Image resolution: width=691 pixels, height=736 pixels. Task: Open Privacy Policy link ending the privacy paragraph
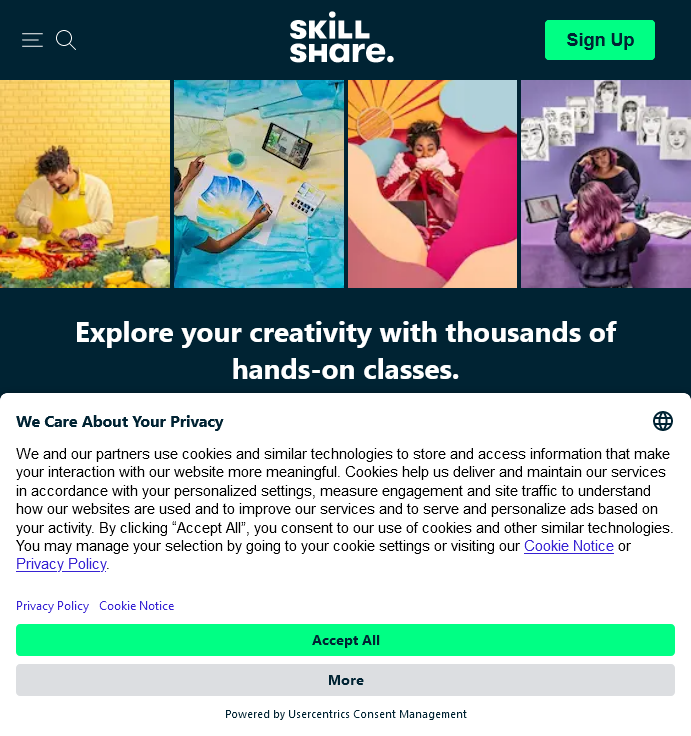coord(61,564)
